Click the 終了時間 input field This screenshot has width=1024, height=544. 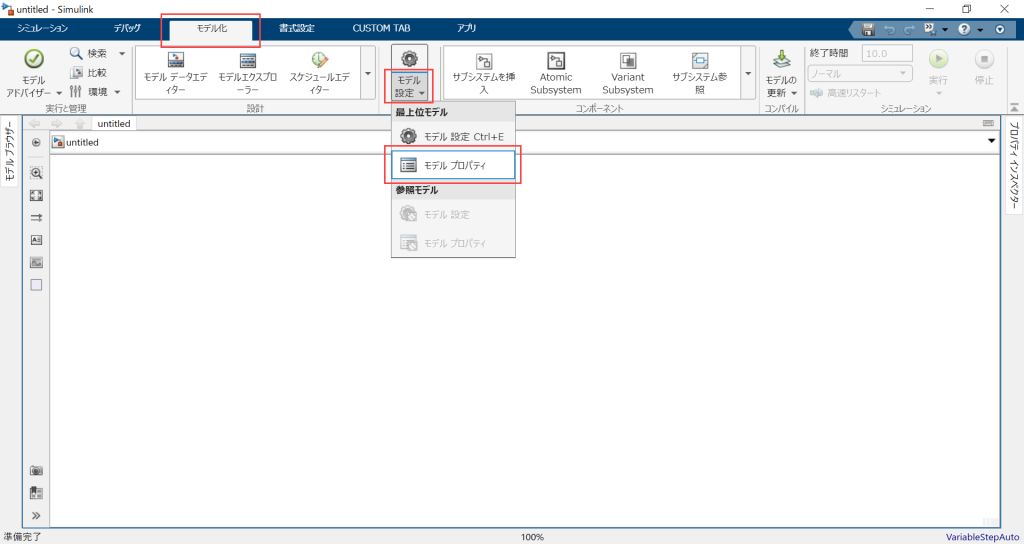coord(886,53)
